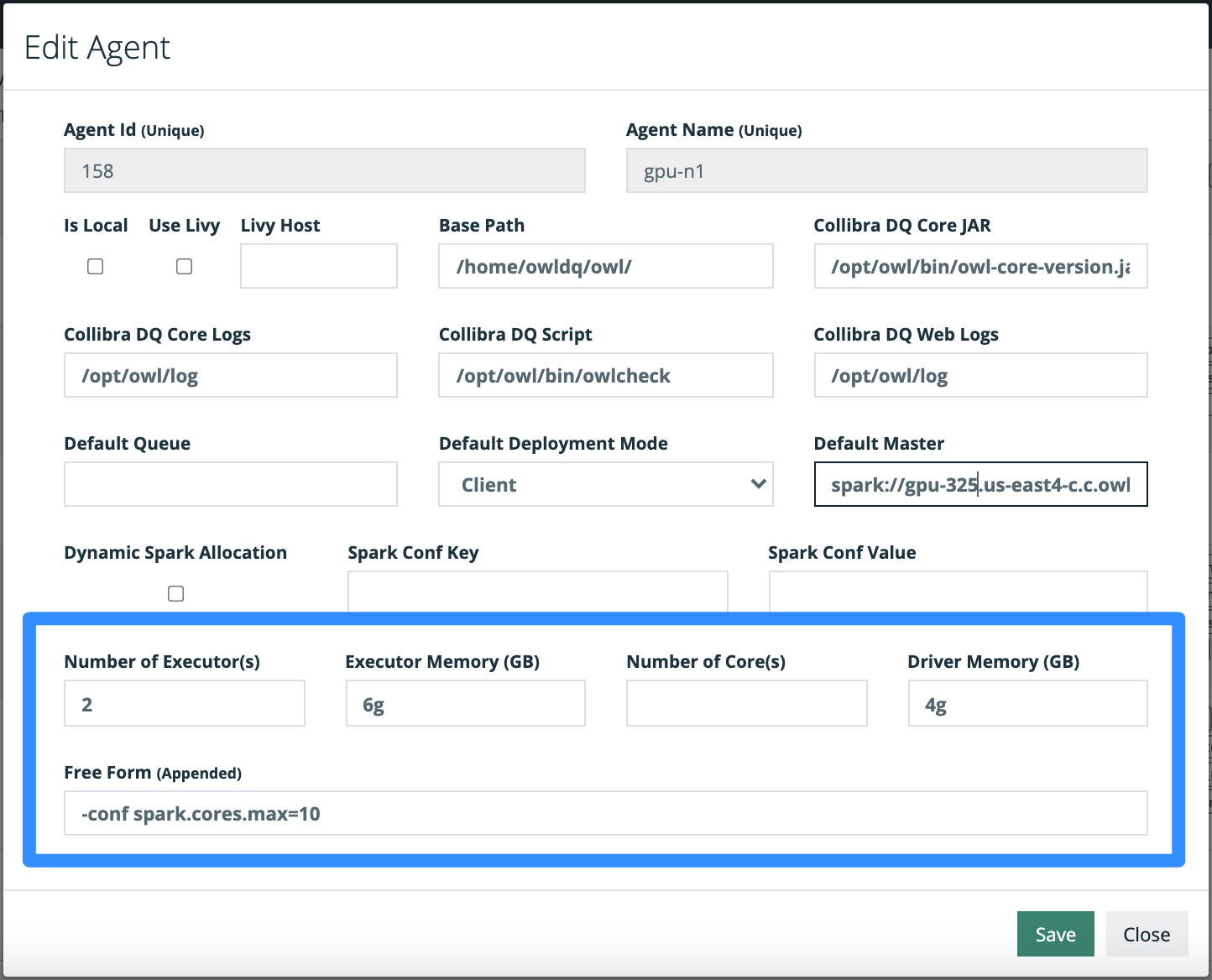The height and width of the screenshot is (980, 1212).
Task: Click the Save button
Action: click(x=1055, y=934)
